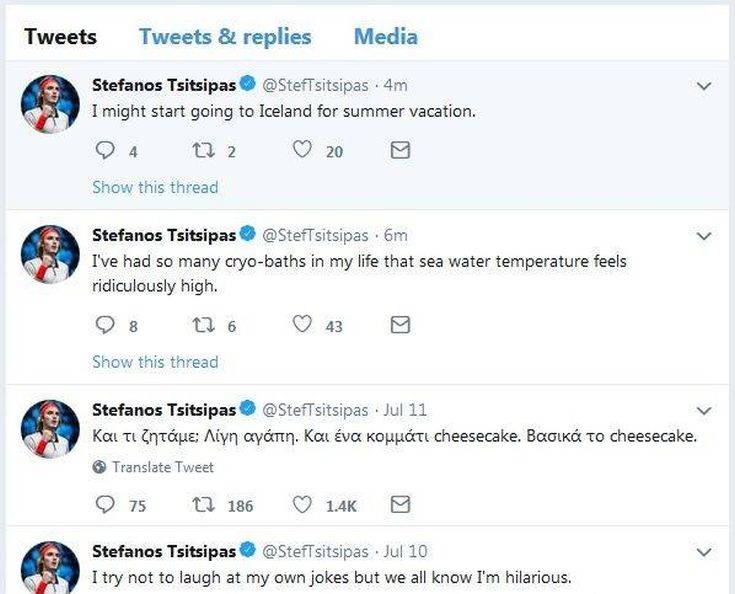Reply to the Iceland vacation tweet
The width and height of the screenshot is (735, 594).
click(104, 151)
